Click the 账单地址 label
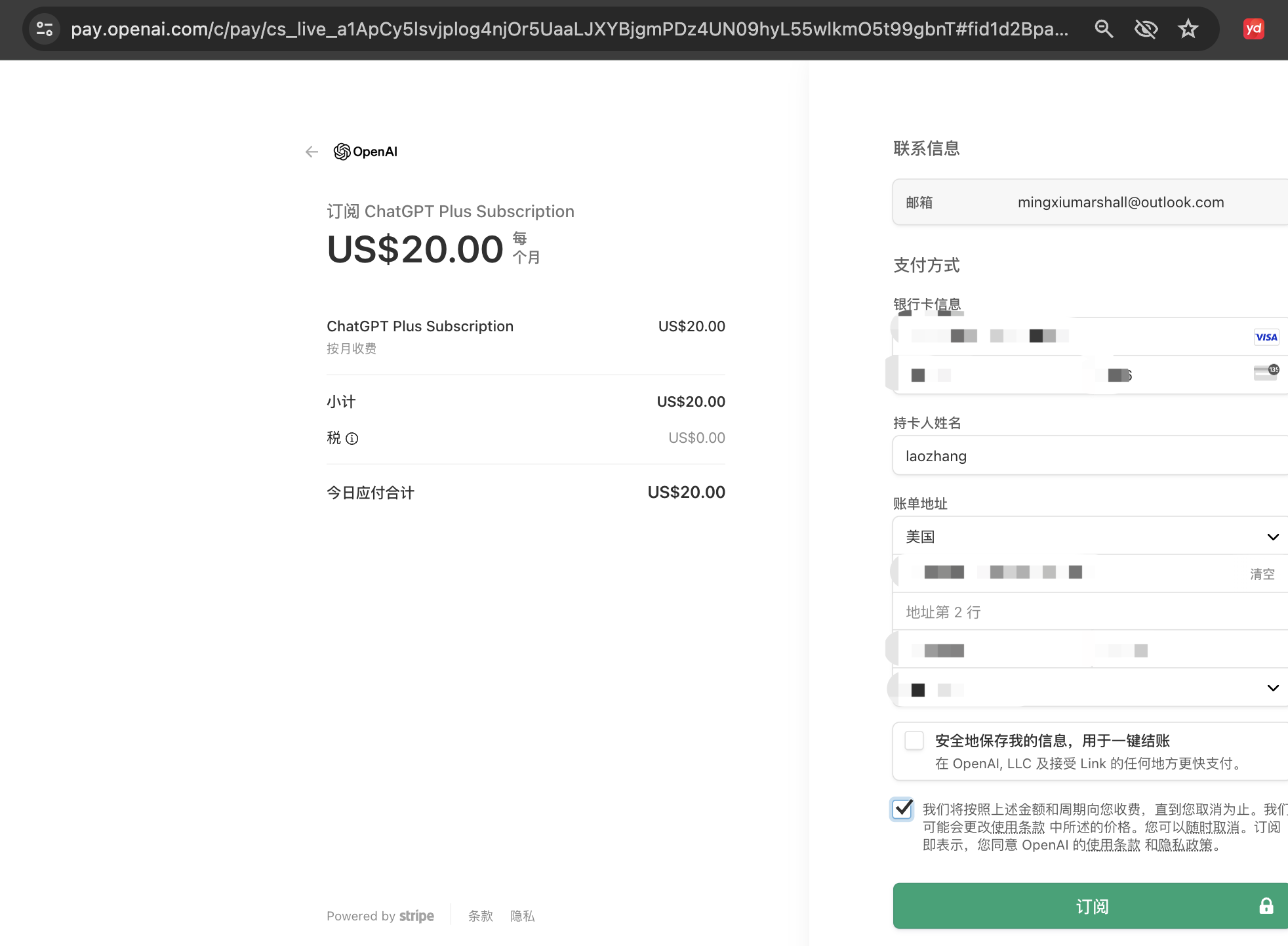 point(920,504)
